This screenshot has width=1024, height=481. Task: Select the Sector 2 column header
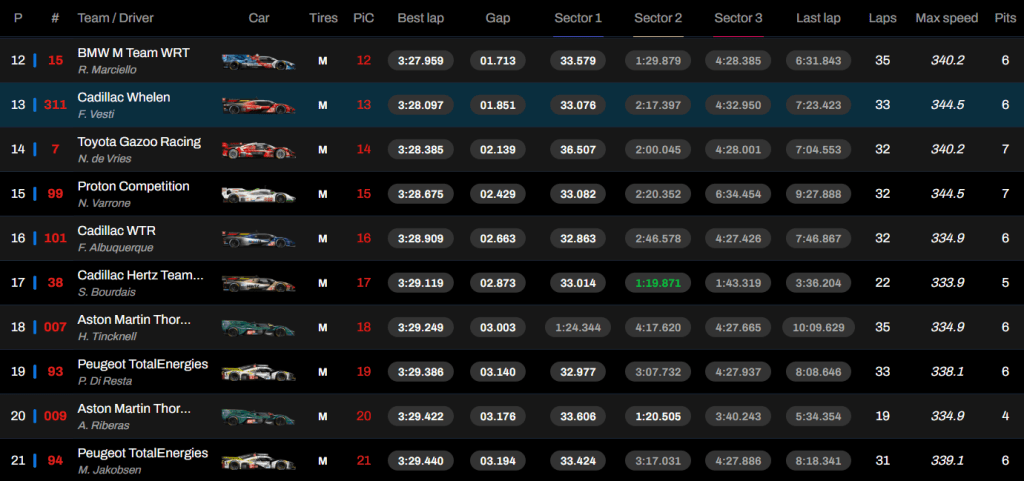658,18
